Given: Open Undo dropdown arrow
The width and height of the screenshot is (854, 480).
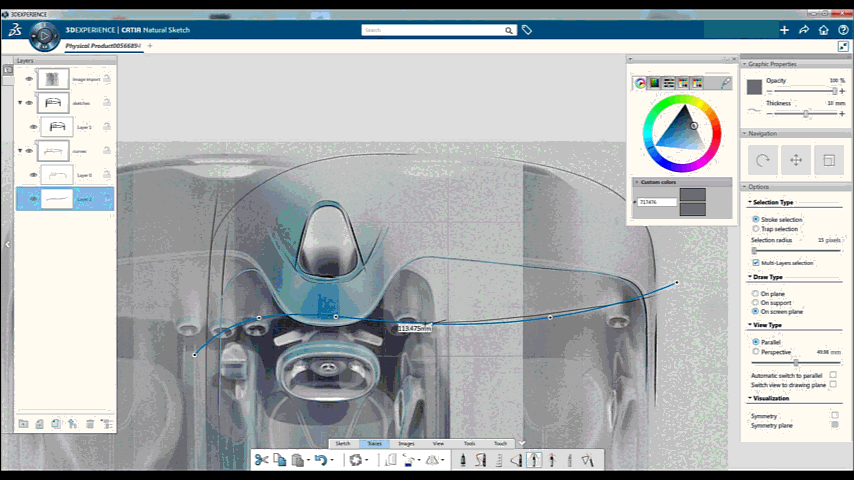Looking at the screenshot, I should (332, 460).
